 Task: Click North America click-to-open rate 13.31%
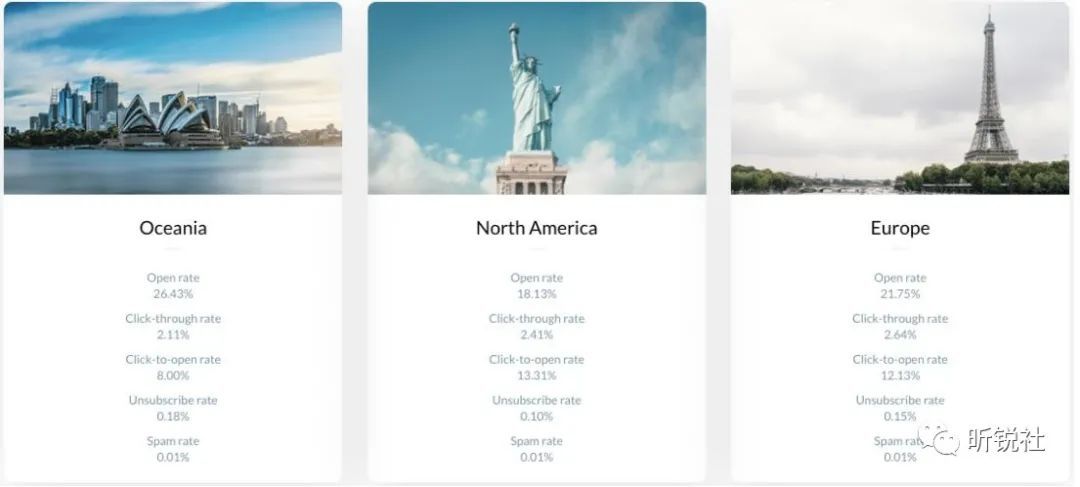pos(537,375)
